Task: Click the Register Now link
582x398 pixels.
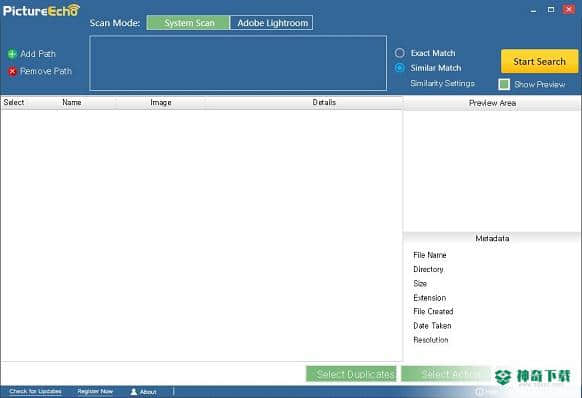Action: pos(95,391)
